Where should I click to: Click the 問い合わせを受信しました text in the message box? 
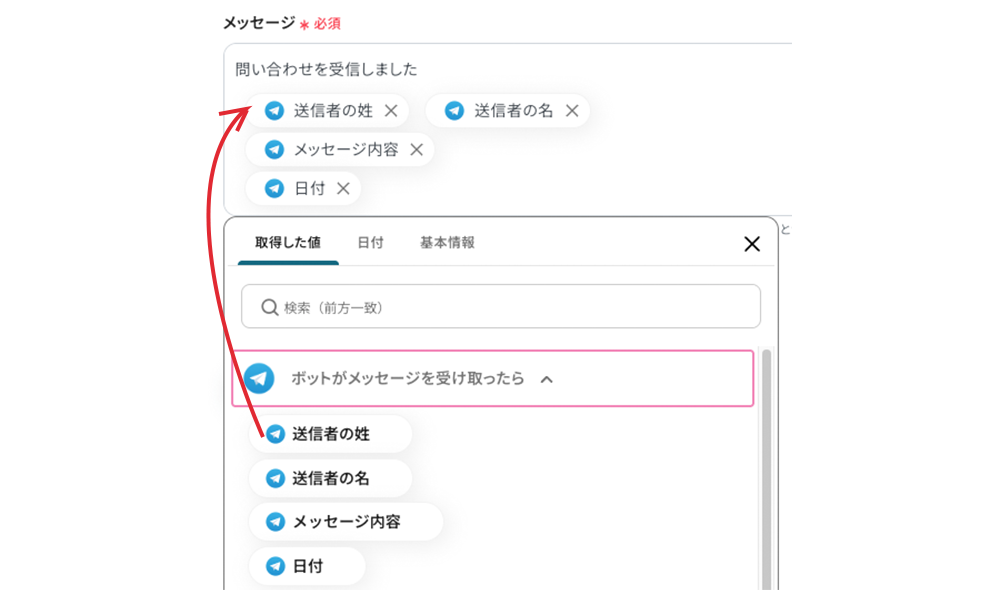(x=326, y=70)
